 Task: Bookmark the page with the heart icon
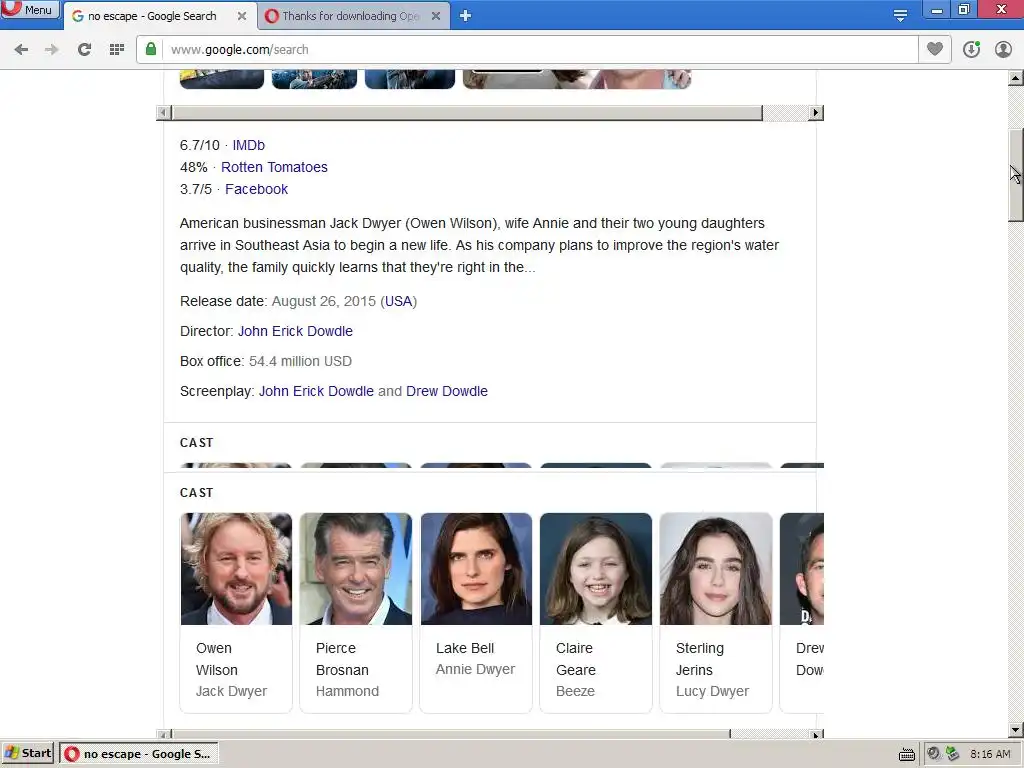point(935,49)
